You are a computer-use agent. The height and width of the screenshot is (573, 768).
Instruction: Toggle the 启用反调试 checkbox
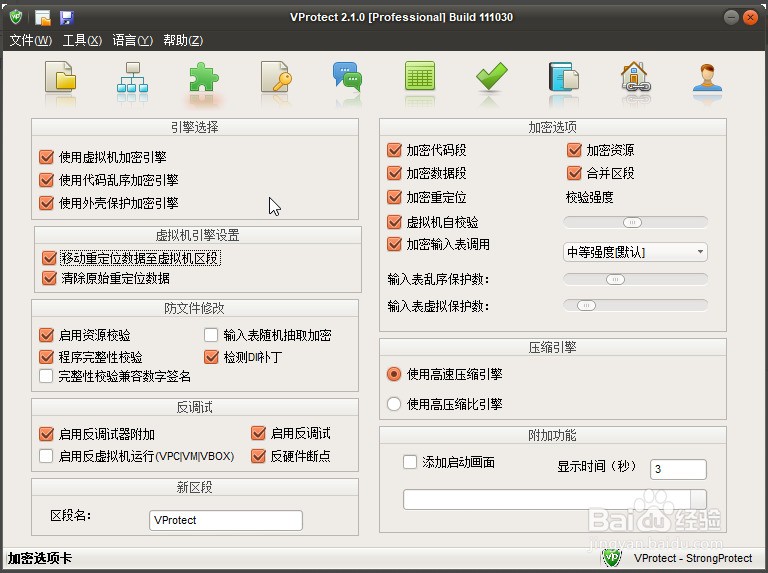[x=258, y=433]
